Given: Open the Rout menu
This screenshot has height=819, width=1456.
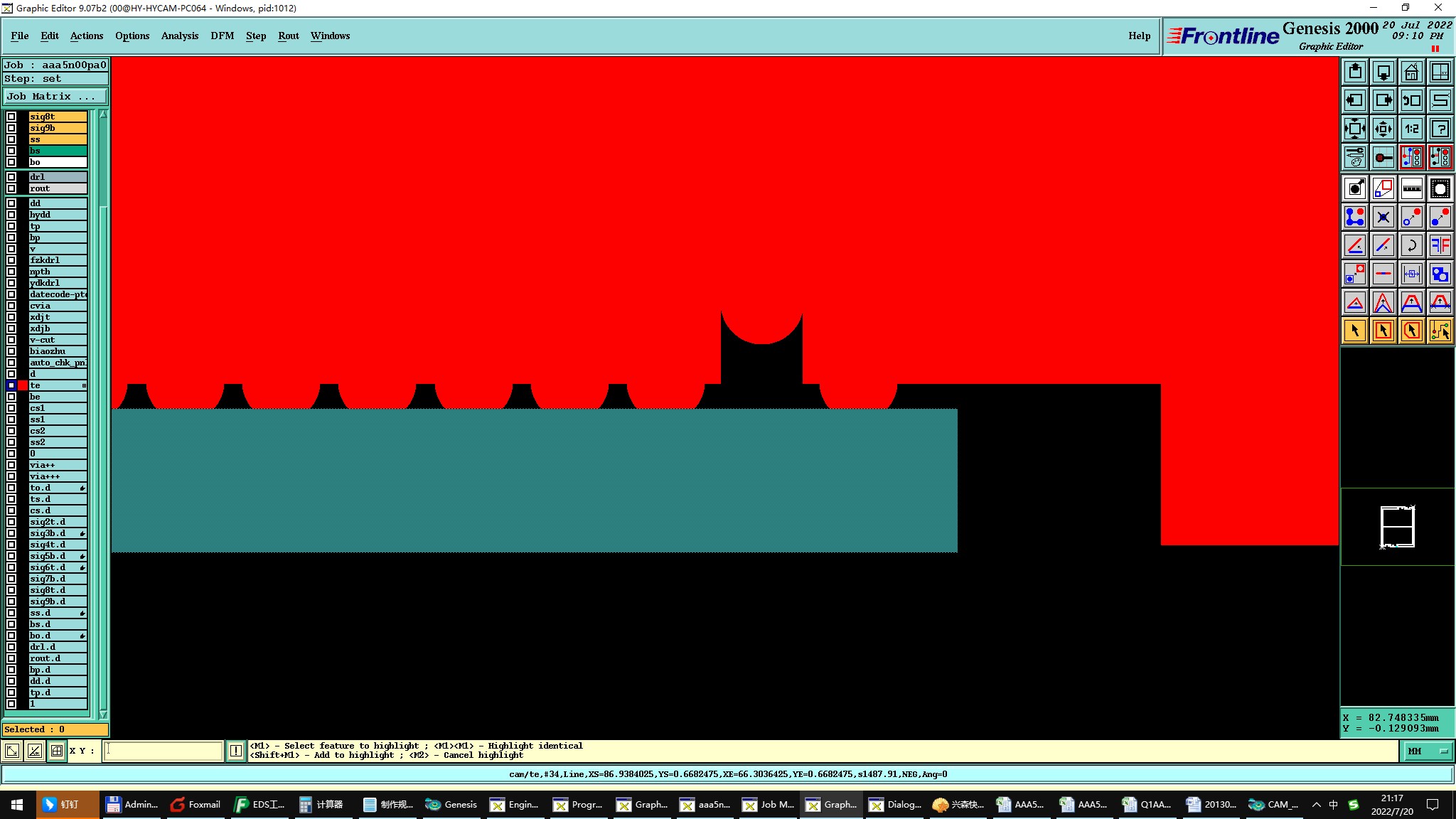Looking at the screenshot, I should click(289, 36).
